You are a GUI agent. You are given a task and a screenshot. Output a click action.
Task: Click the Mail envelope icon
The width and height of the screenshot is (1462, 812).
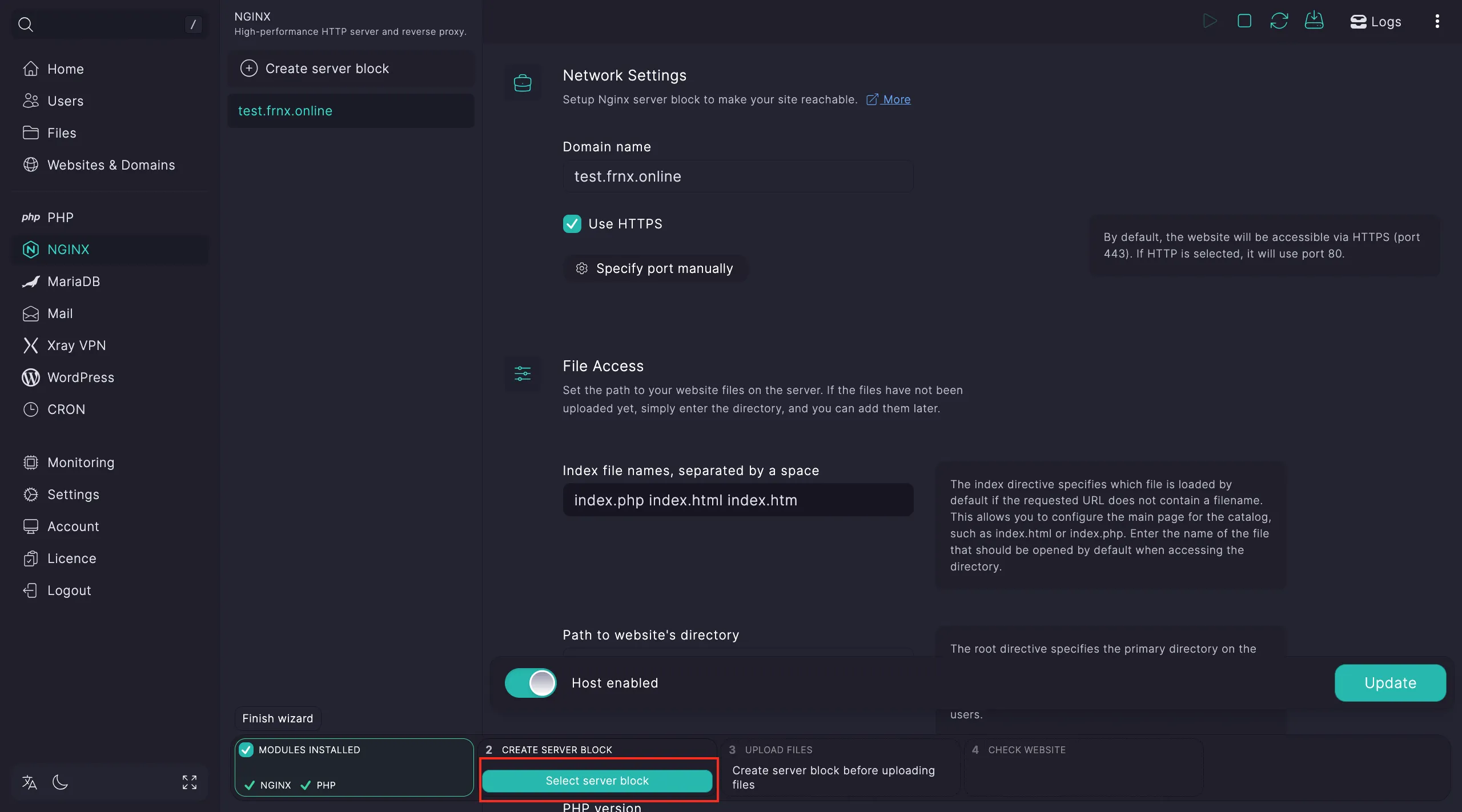point(31,313)
